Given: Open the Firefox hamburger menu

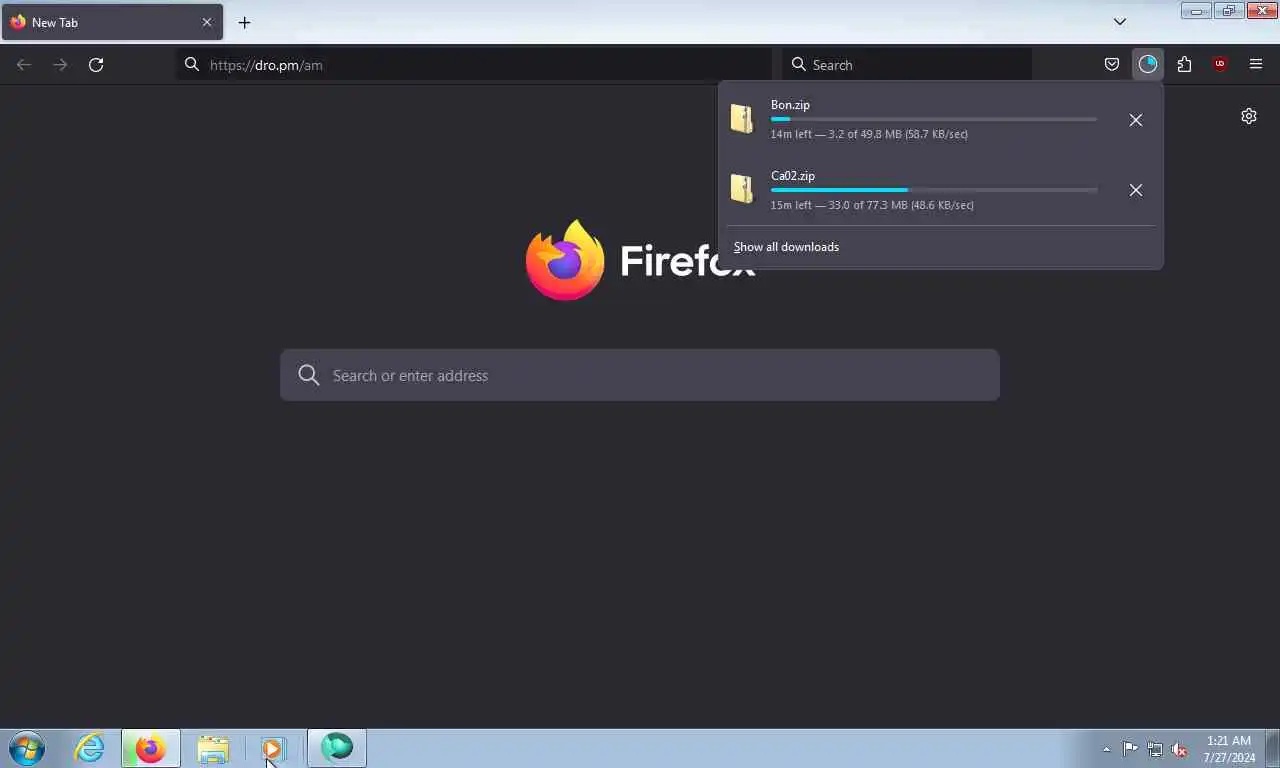Looking at the screenshot, I should [x=1256, y=65].
